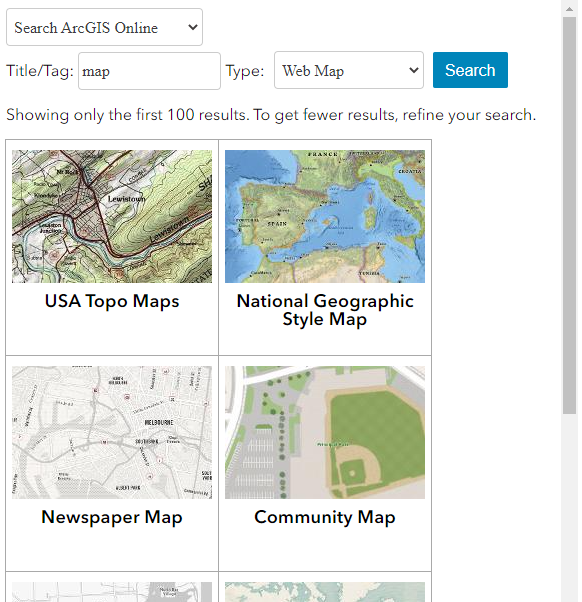Click the National Geographic Style Map title
582x602 pixels.
(x=325, y=310)
